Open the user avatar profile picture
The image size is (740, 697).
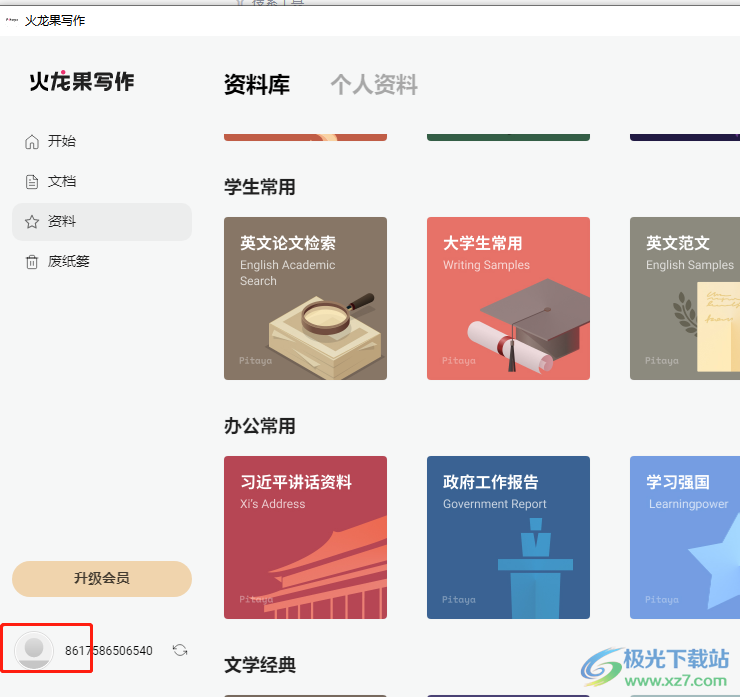[34, 650]
